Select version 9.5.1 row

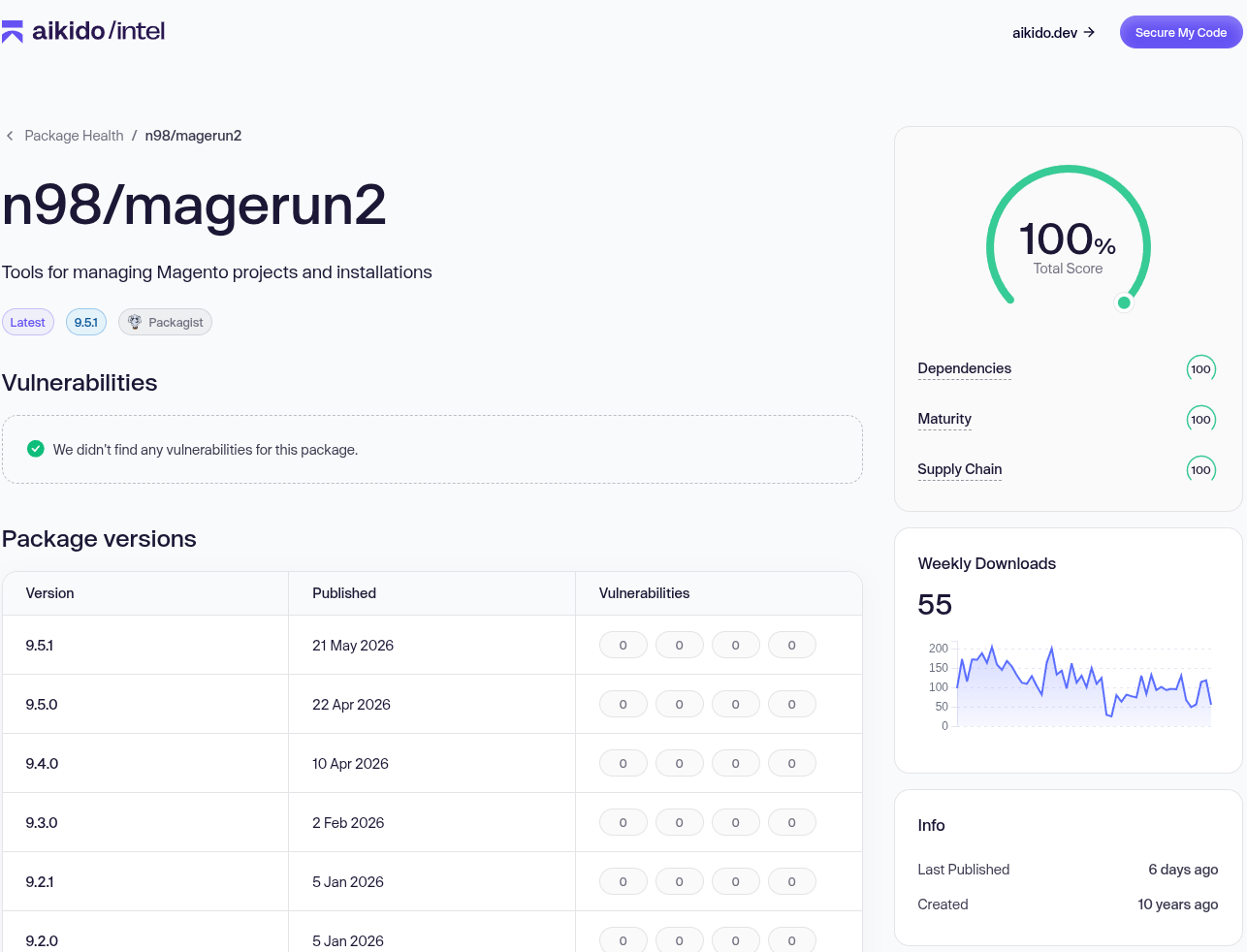click(432, 645)
